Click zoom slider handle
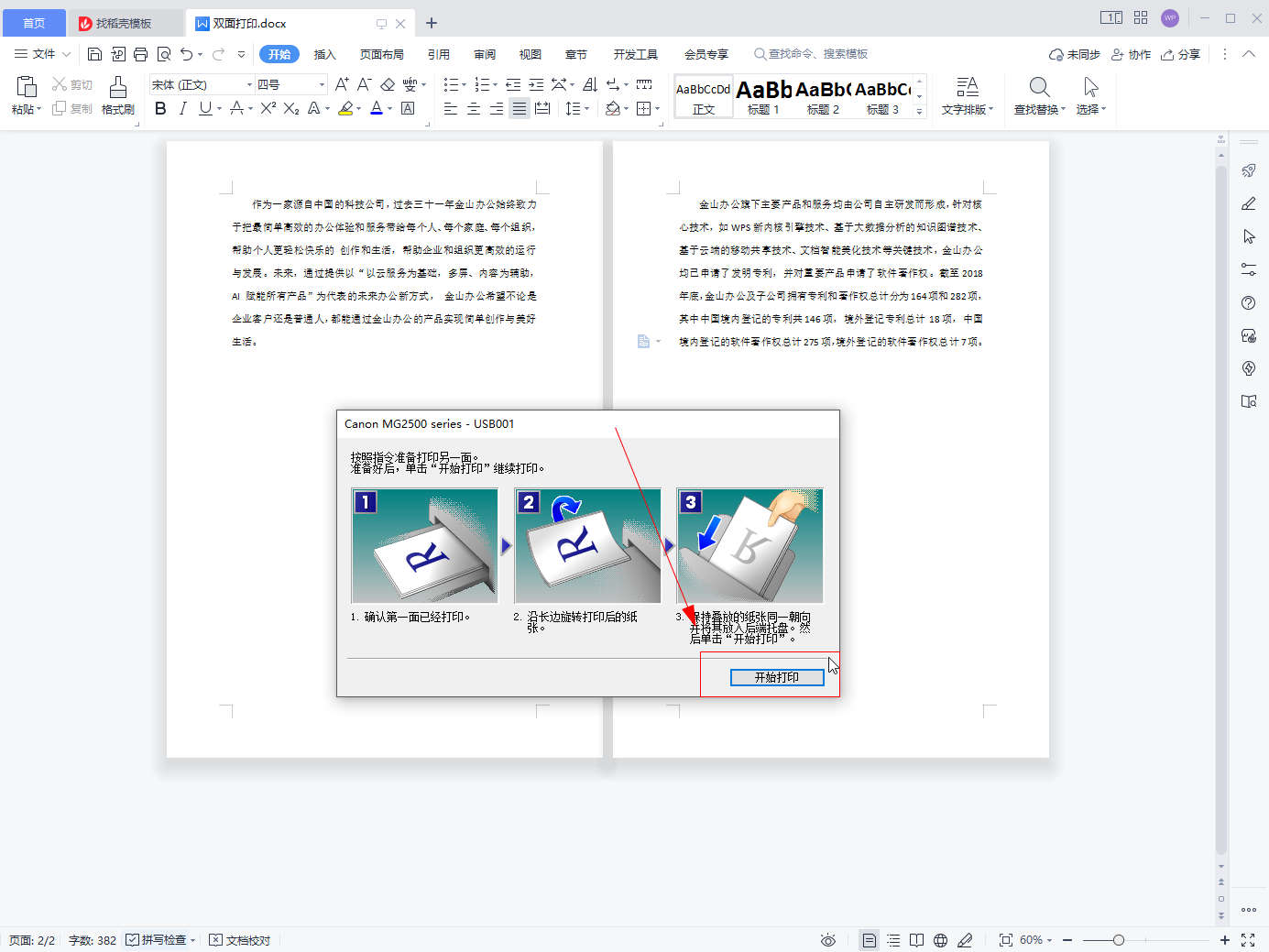The height and width of the screenshot is (952, 1269). coord(1119,940)
